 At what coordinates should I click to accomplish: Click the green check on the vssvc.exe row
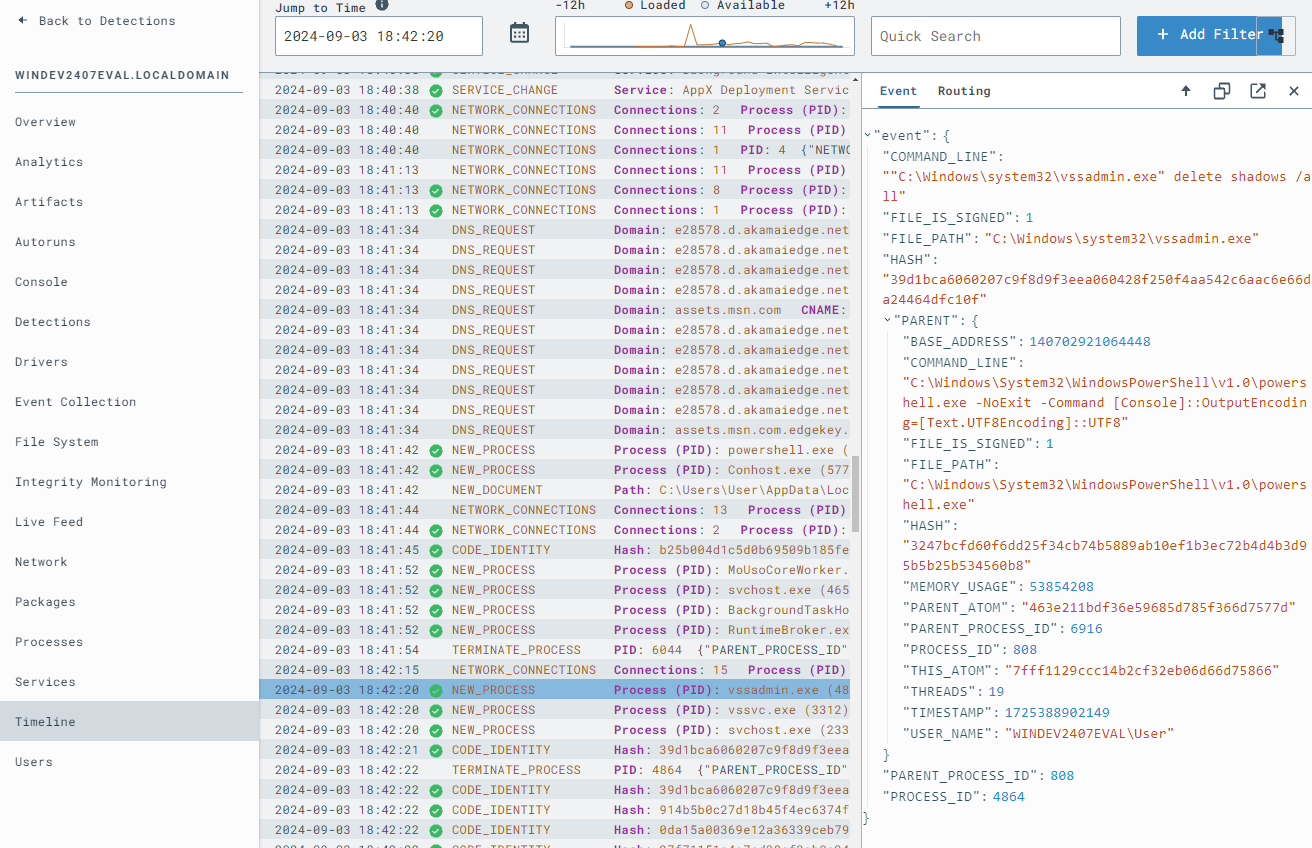(x=435, y=710)
